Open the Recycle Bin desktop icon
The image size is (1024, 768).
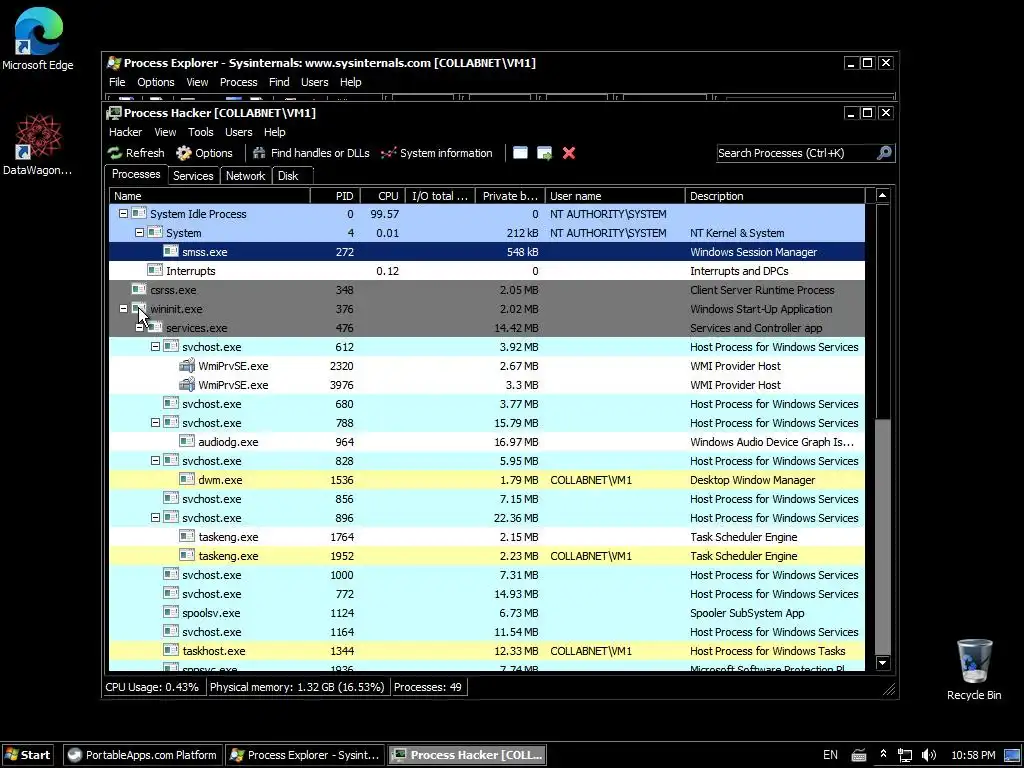point(974,669)
